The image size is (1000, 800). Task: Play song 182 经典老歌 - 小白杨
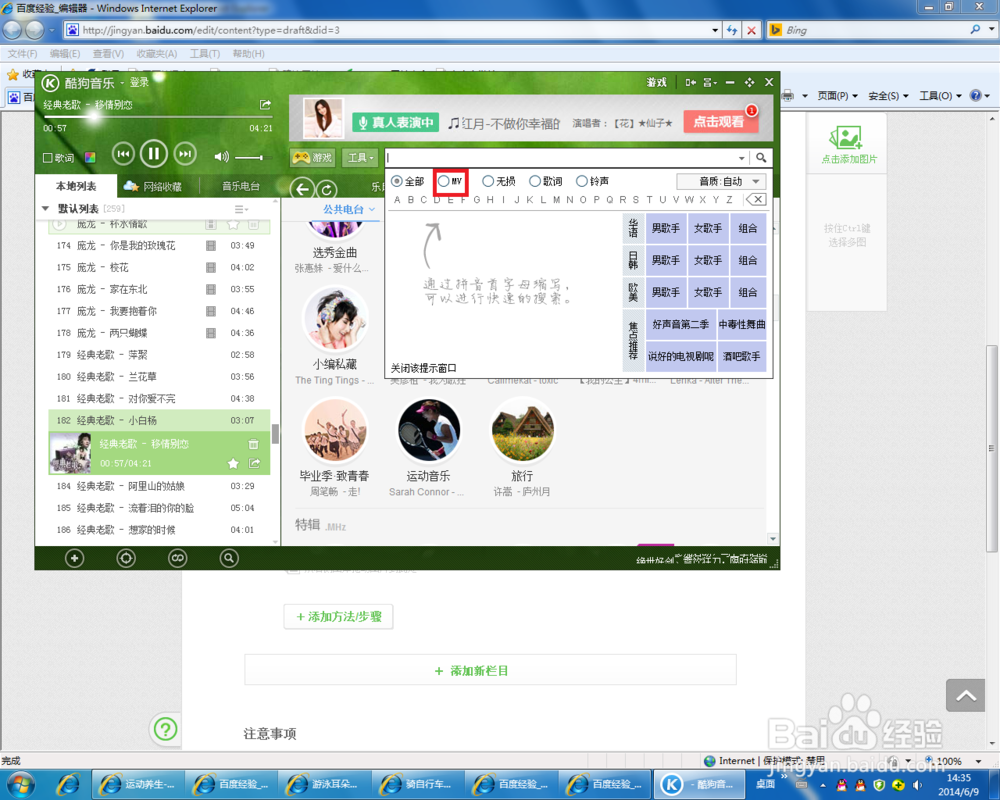tap(159, 420)
